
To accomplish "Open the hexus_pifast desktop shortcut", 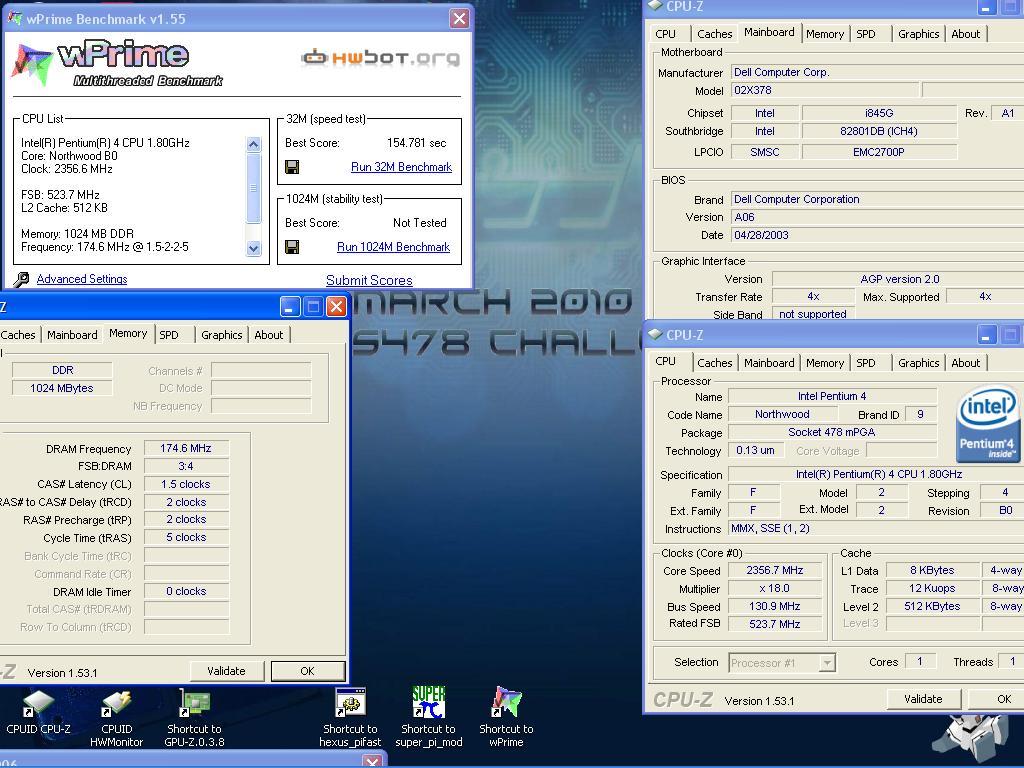I will (350, 718).
